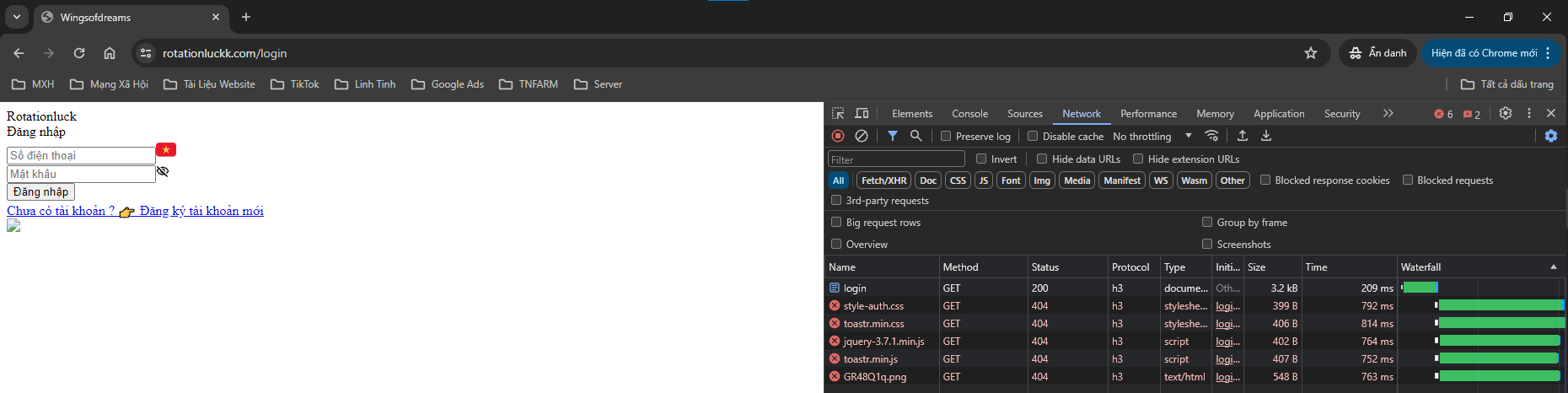This screenshot has height=393, width=1568.
Task: Open the No throttling dropdown
Action: 1152,136
